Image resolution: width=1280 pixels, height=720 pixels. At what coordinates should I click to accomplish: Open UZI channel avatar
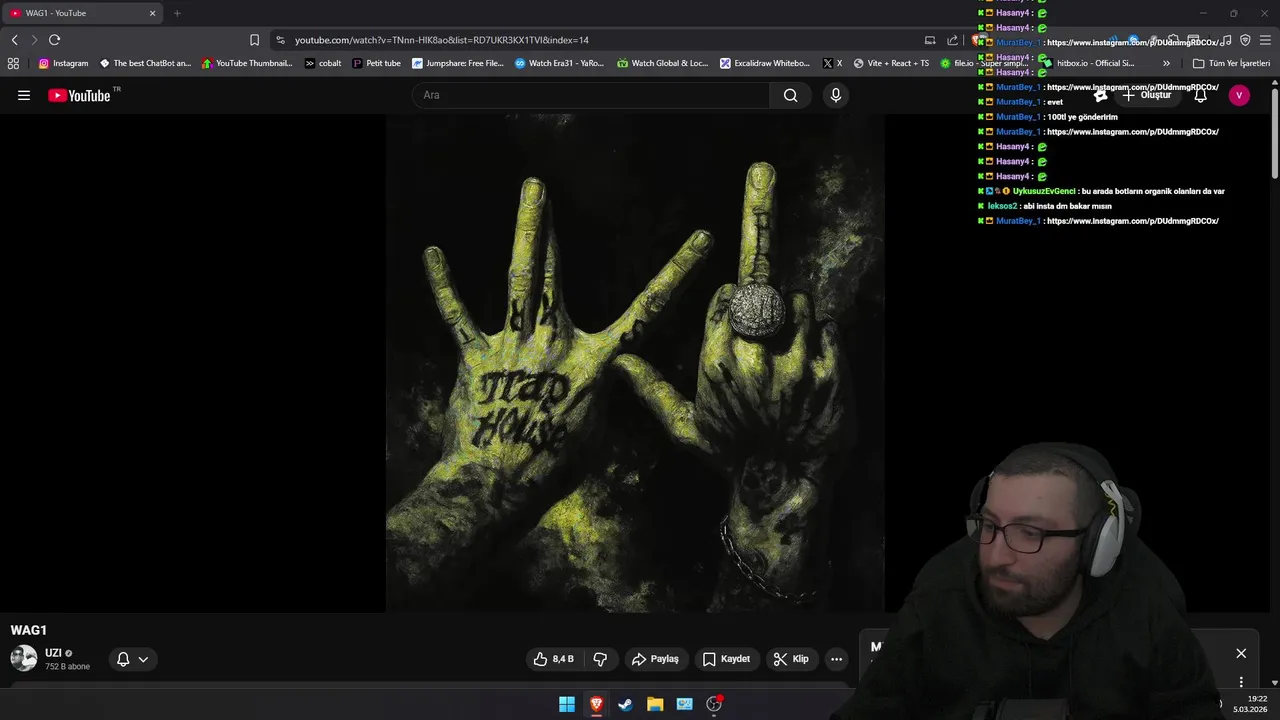coord(24,658)
